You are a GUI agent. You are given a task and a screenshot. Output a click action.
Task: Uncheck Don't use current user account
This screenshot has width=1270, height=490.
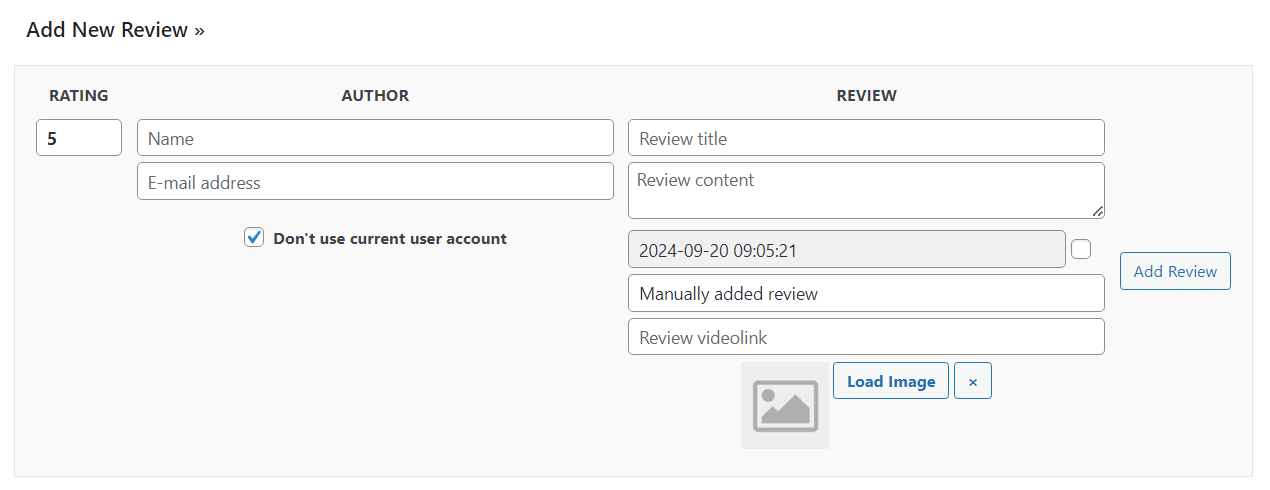(254, 238)
